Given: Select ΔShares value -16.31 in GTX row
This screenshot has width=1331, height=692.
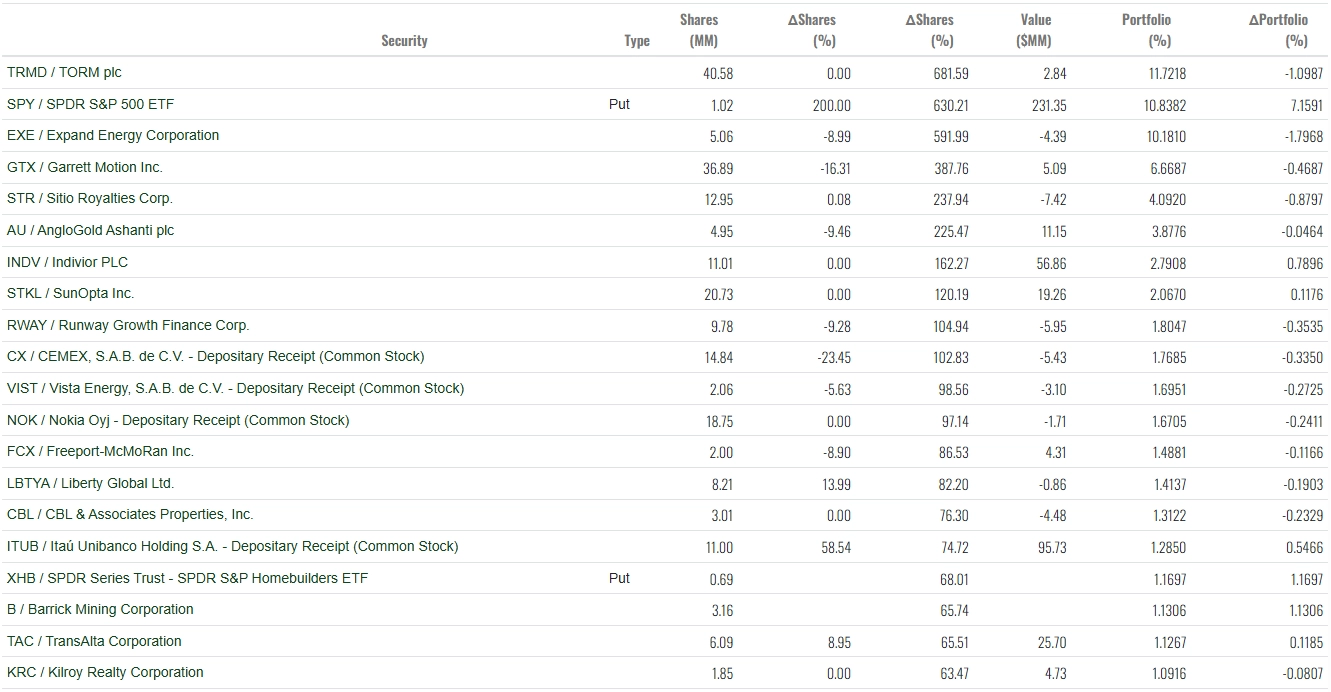Looking at the screenshot, I should [835, 169].
